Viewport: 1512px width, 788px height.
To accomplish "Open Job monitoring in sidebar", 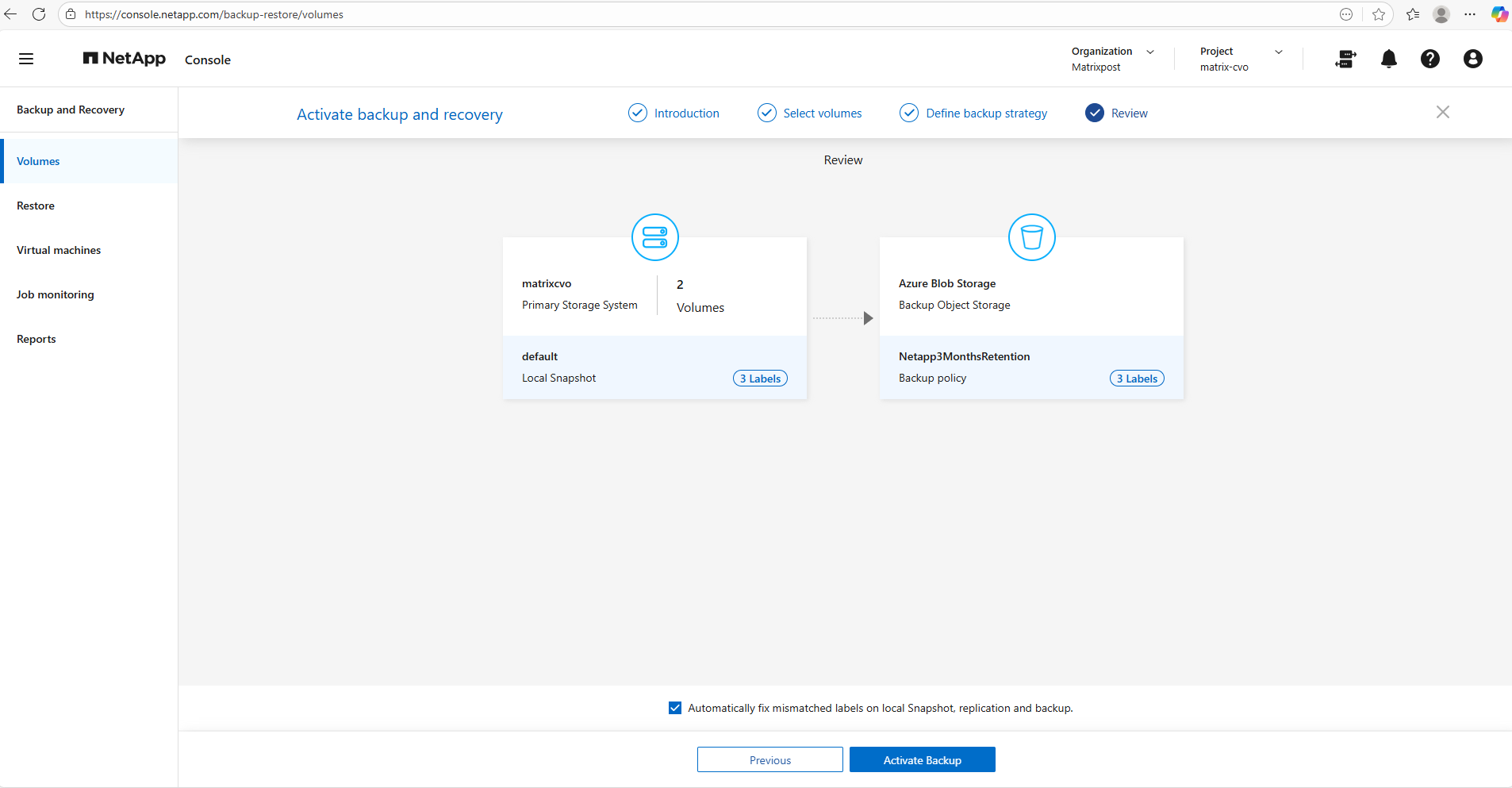I will pos(56,294).
